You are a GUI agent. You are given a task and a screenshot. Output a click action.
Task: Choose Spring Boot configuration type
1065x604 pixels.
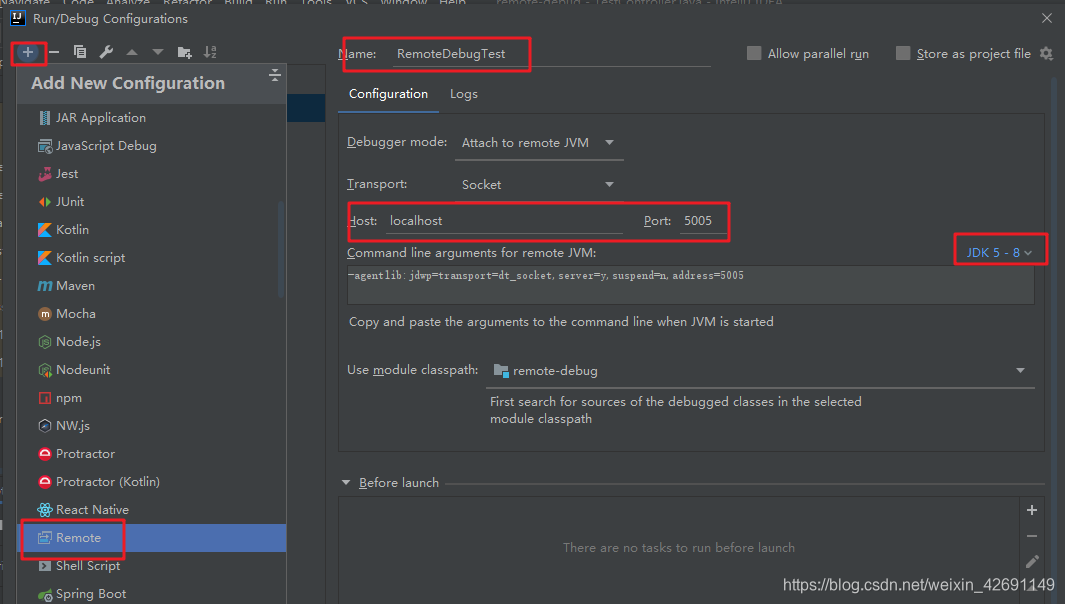pos(151,593)
